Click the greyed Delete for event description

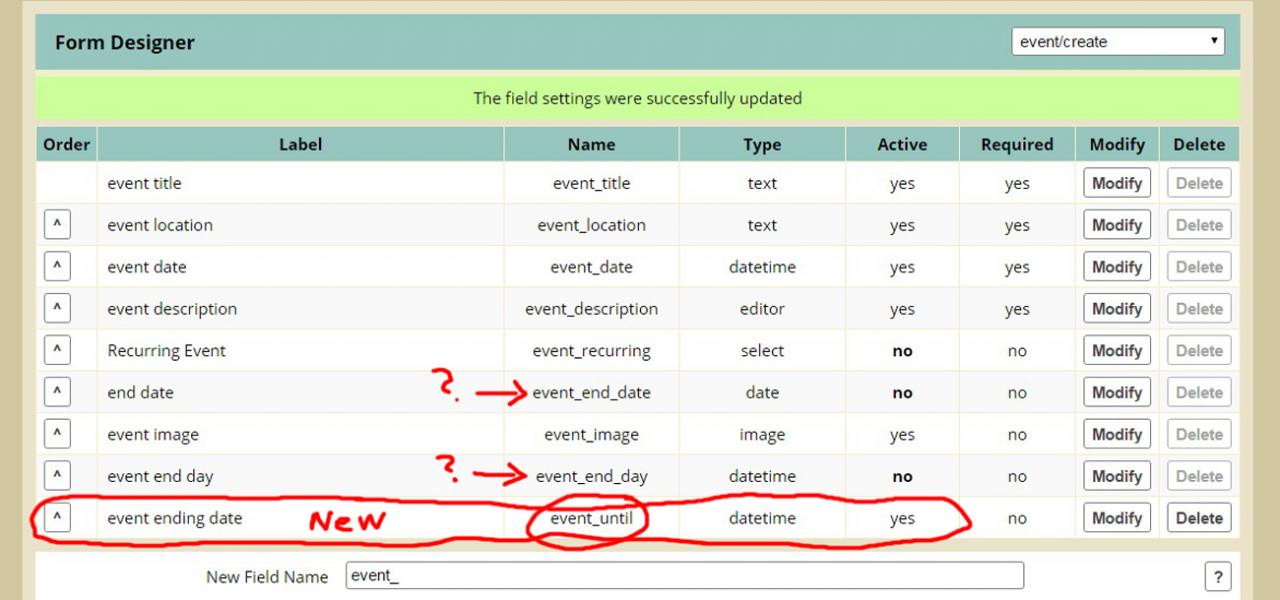click(x=1199, y=309)
